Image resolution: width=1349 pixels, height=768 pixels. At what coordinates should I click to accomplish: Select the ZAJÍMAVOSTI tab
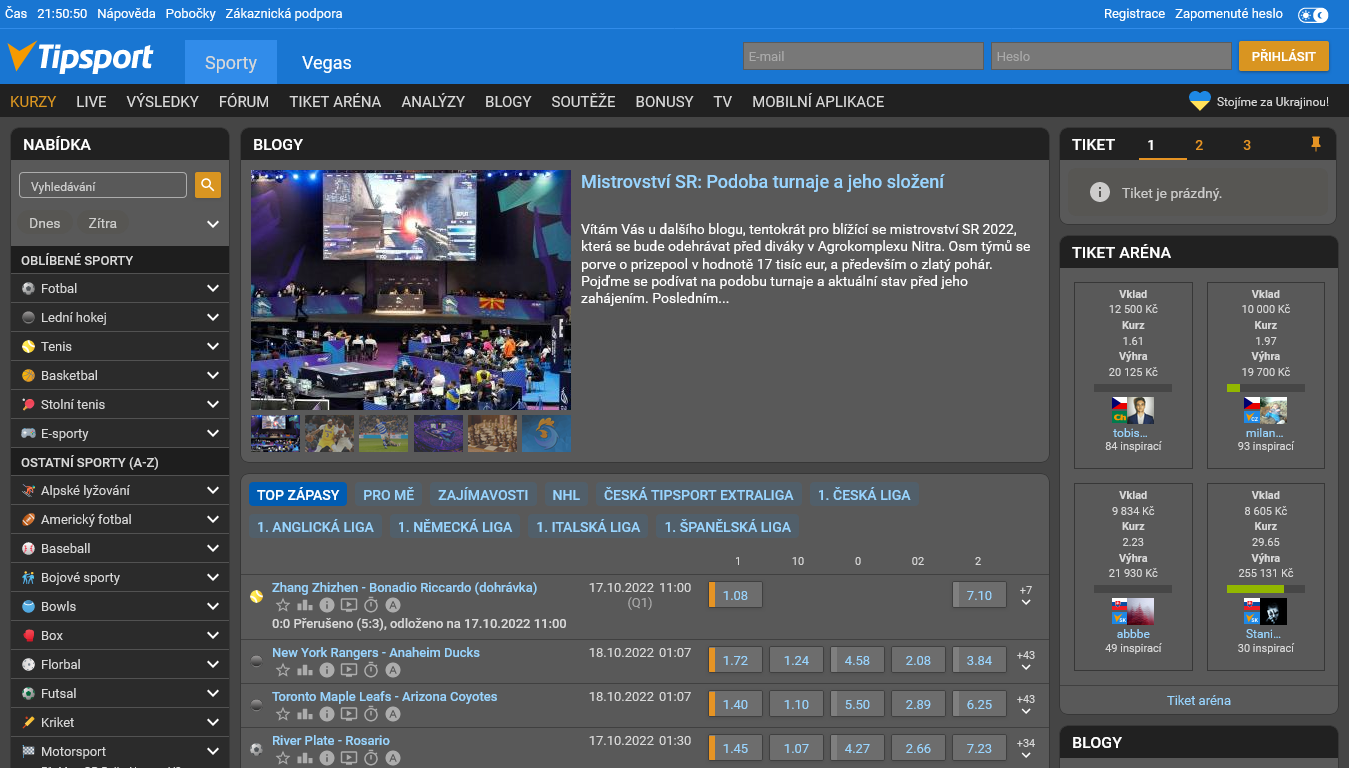[483, 494]
